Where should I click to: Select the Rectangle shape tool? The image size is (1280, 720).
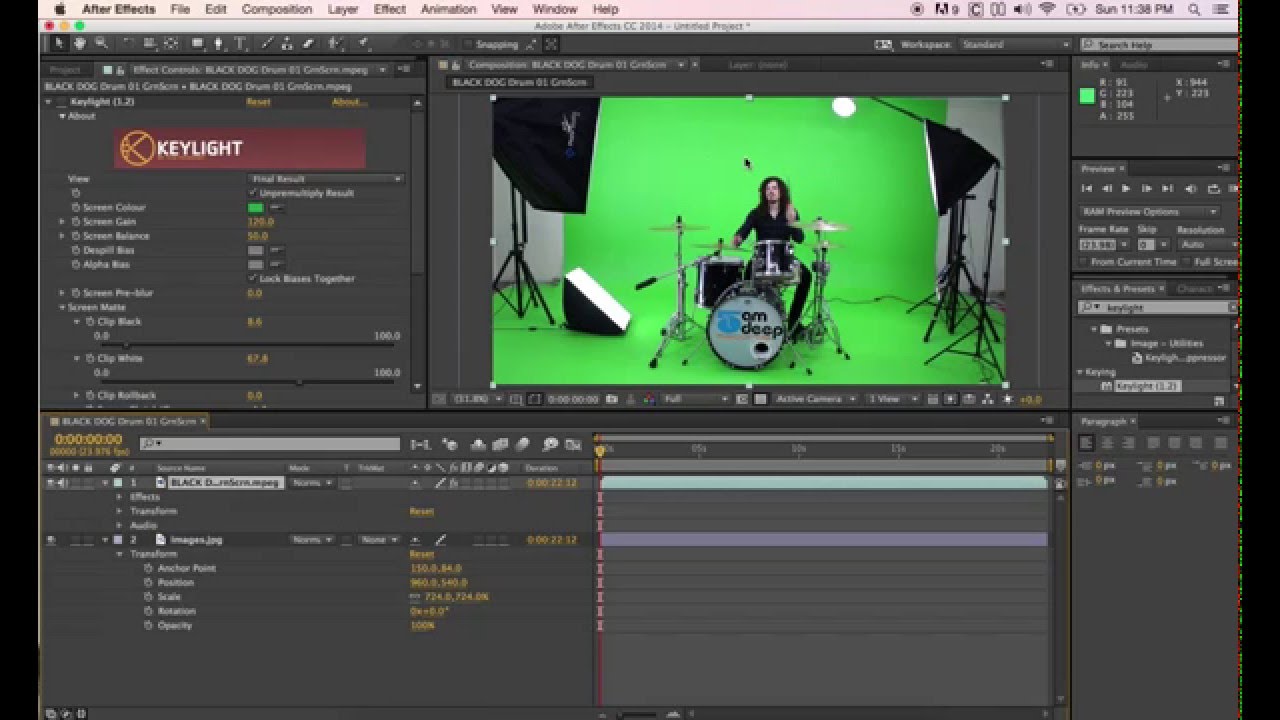tap(197, 44)
